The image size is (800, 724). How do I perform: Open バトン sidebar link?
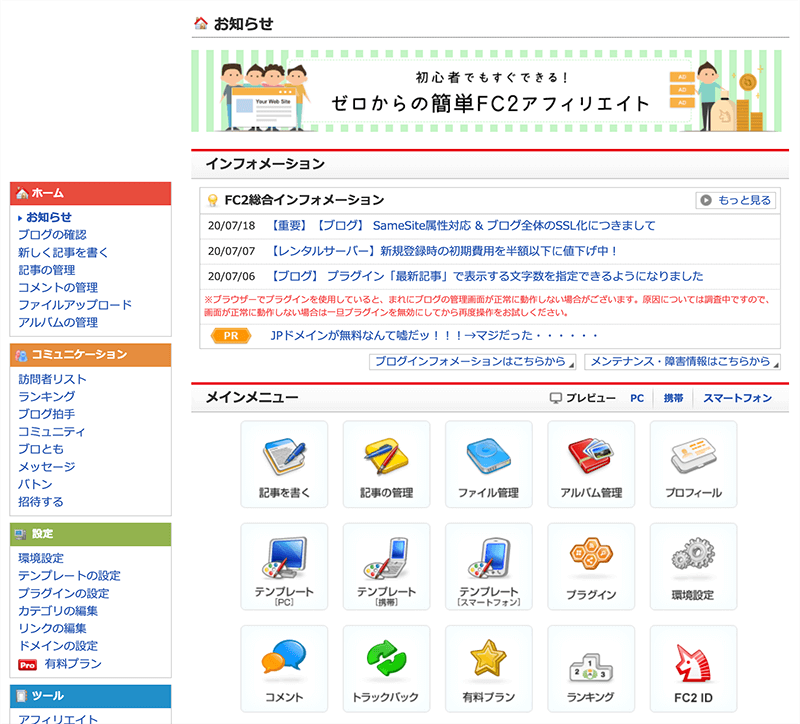click(x=35, y=484)
